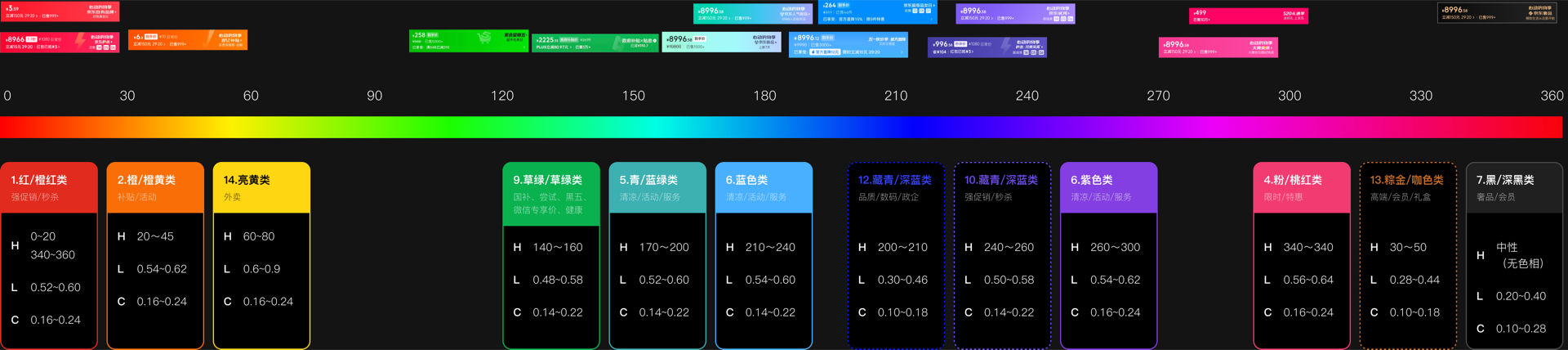Screen dimensions: 1568x350
Task: Click the 330 hue scale number
Action: 1421,96
